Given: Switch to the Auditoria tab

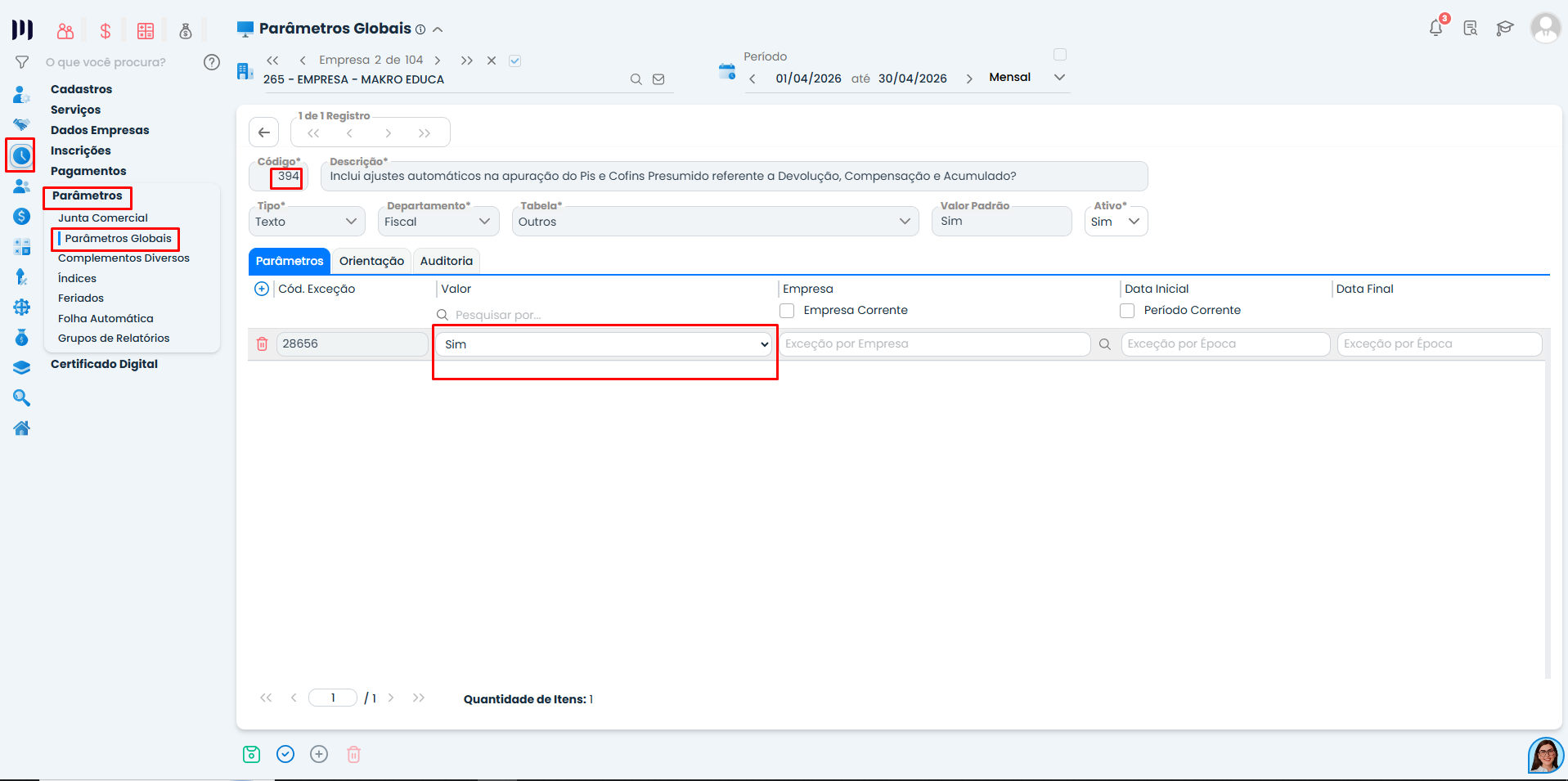Looking at the screenshot, I should pos(447,261).
